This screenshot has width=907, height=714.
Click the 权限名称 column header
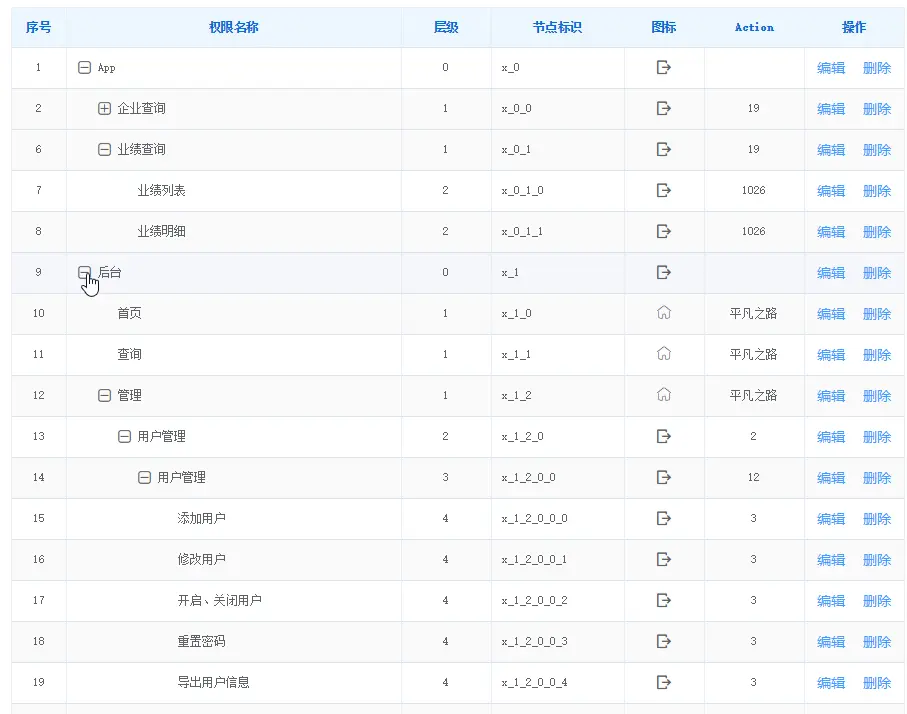[x=234, y=27]
